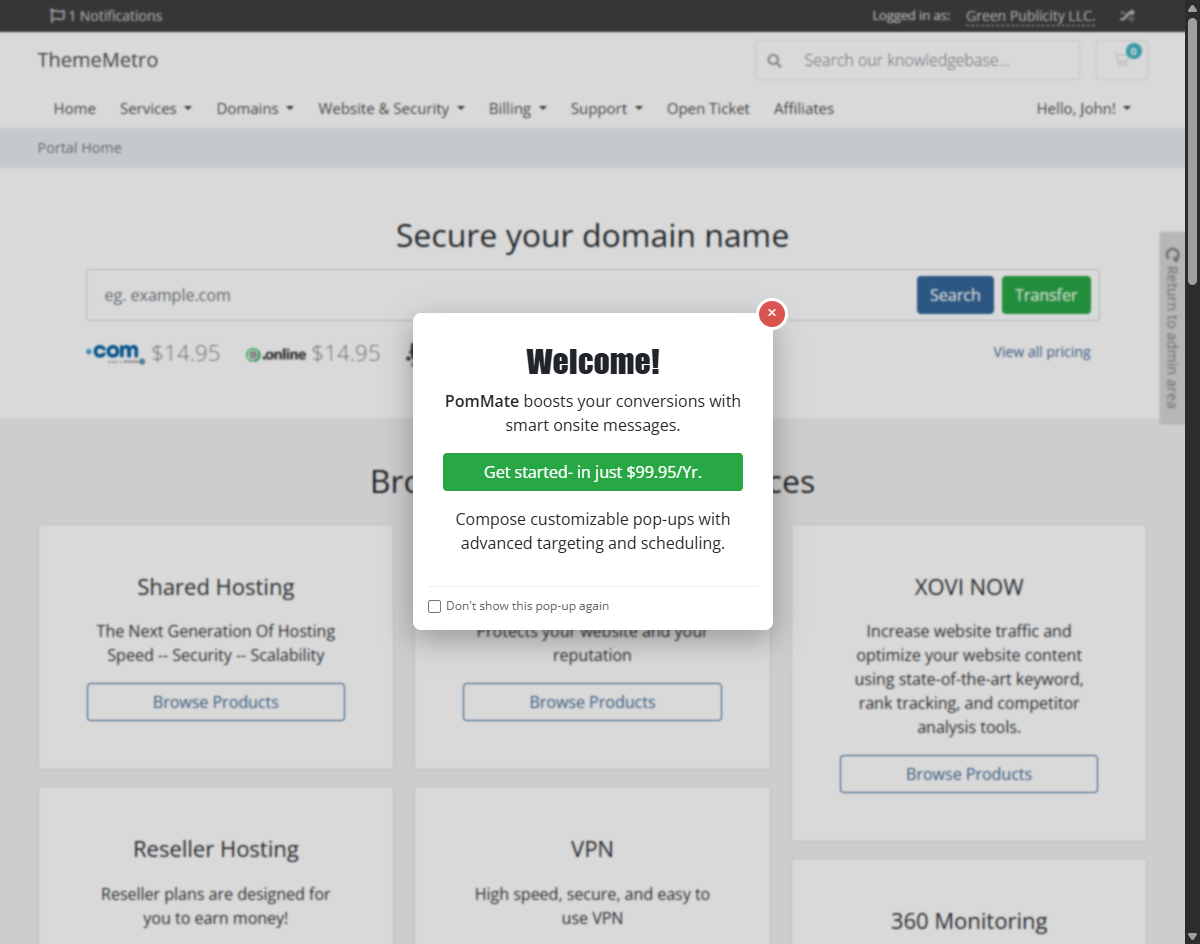The height and width of the screenshot is (944, 1200).
Task: Expand the Services dropdown menu
Action: click(156, 109)
